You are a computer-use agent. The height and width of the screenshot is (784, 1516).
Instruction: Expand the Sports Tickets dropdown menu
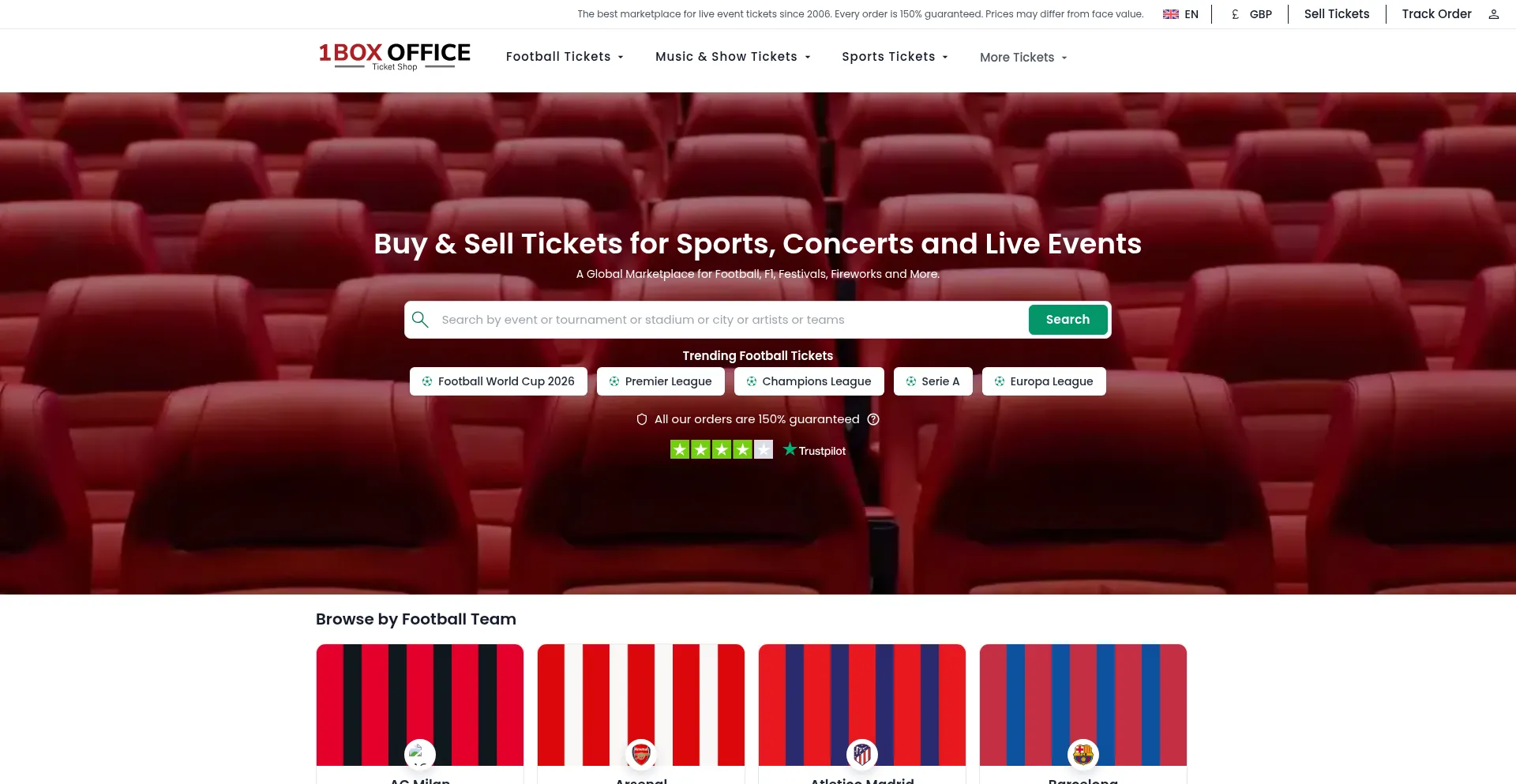(895, 57)
